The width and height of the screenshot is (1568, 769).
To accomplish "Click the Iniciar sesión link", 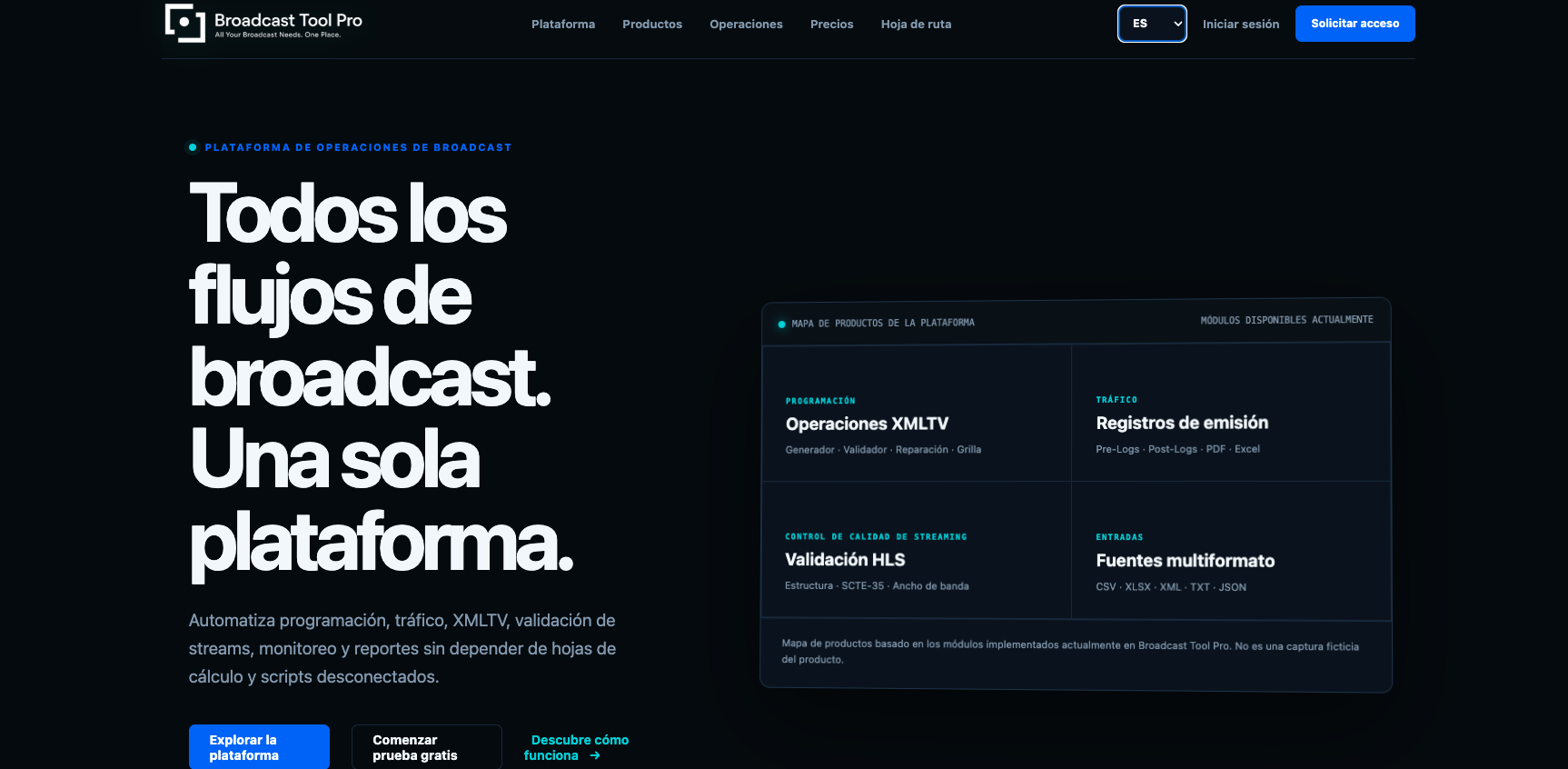I will coord(1241,25).
